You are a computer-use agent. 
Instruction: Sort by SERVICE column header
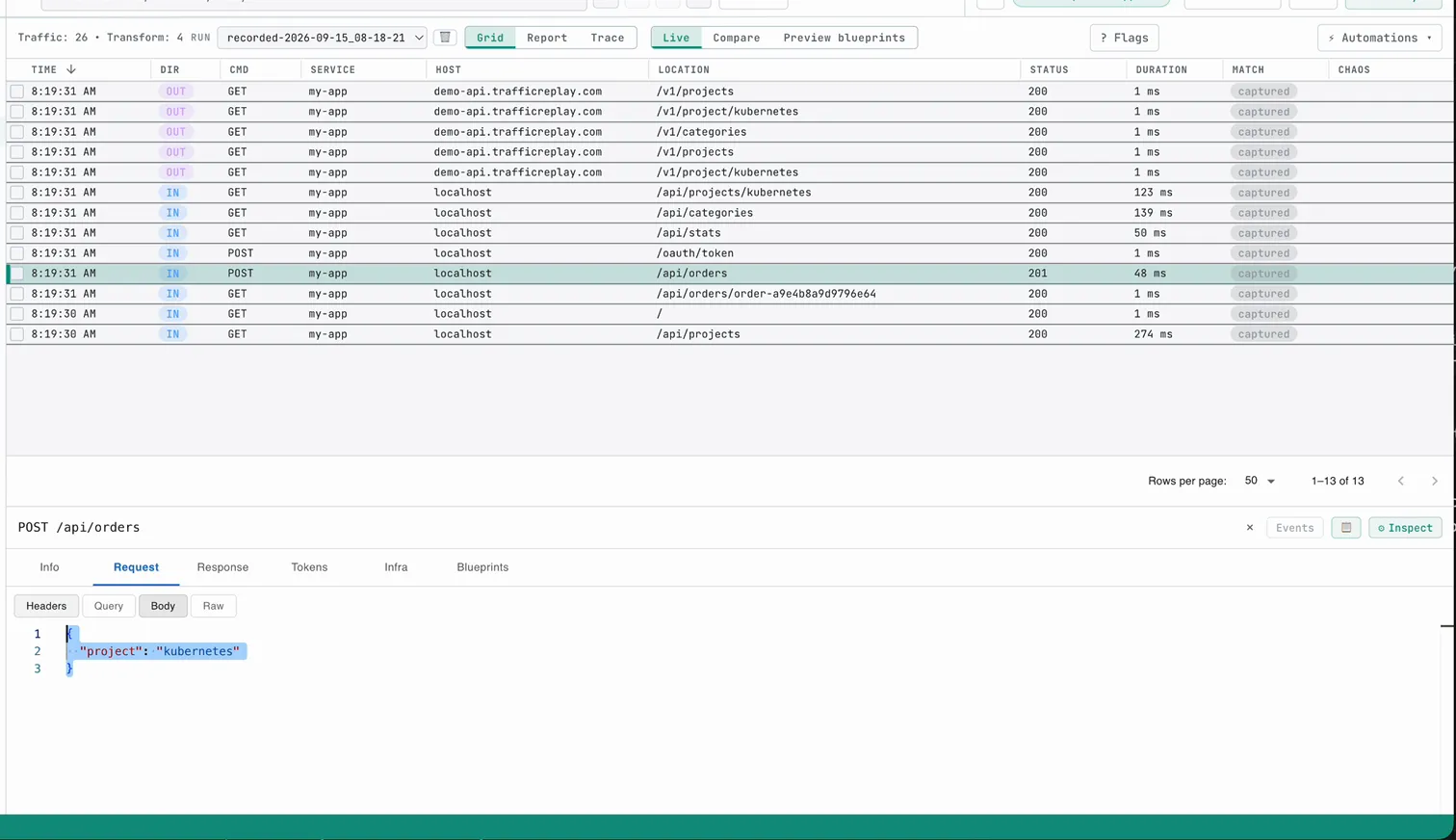point(332,69)
